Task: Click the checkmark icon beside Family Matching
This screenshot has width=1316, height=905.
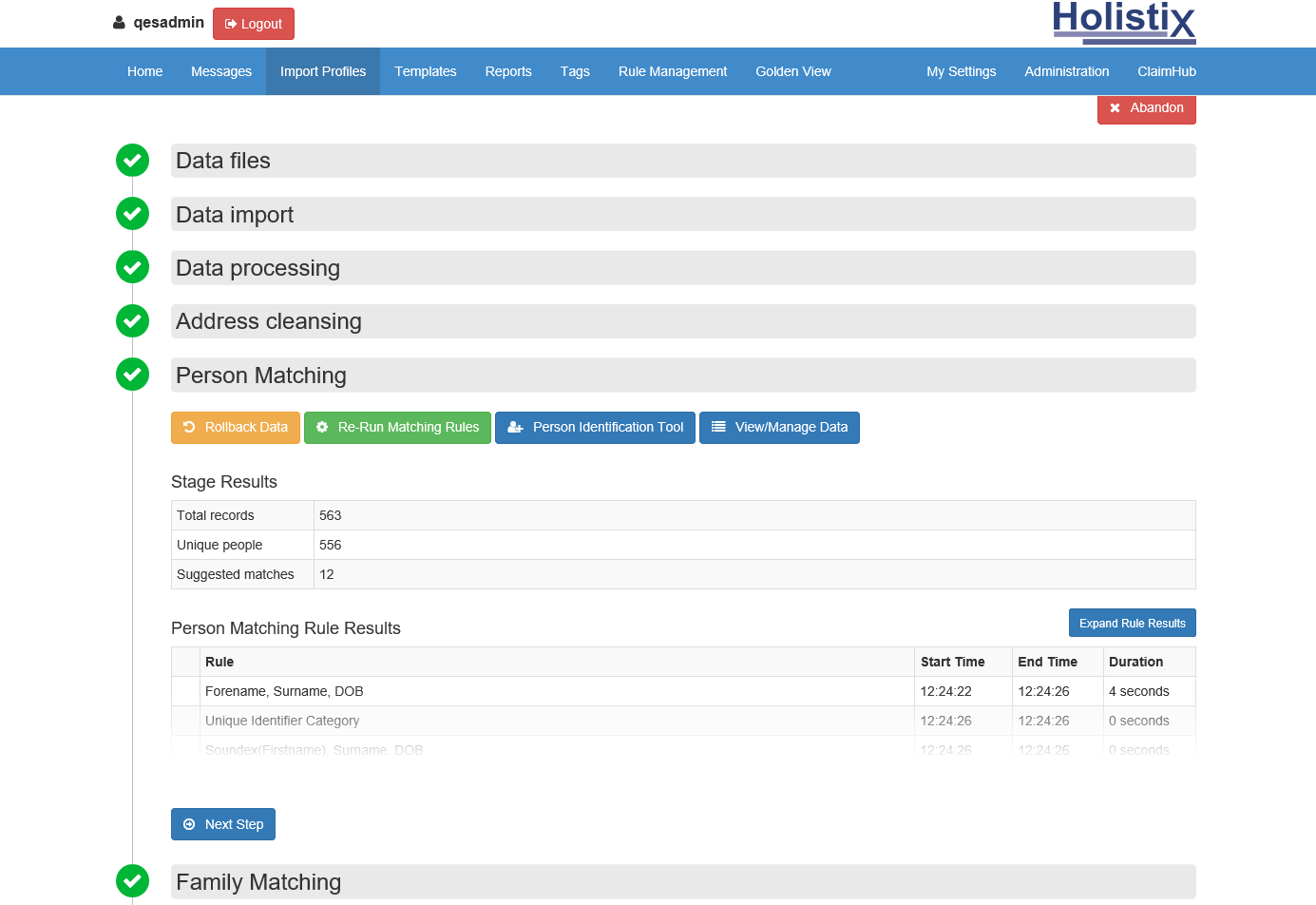Action: point(133,881)
